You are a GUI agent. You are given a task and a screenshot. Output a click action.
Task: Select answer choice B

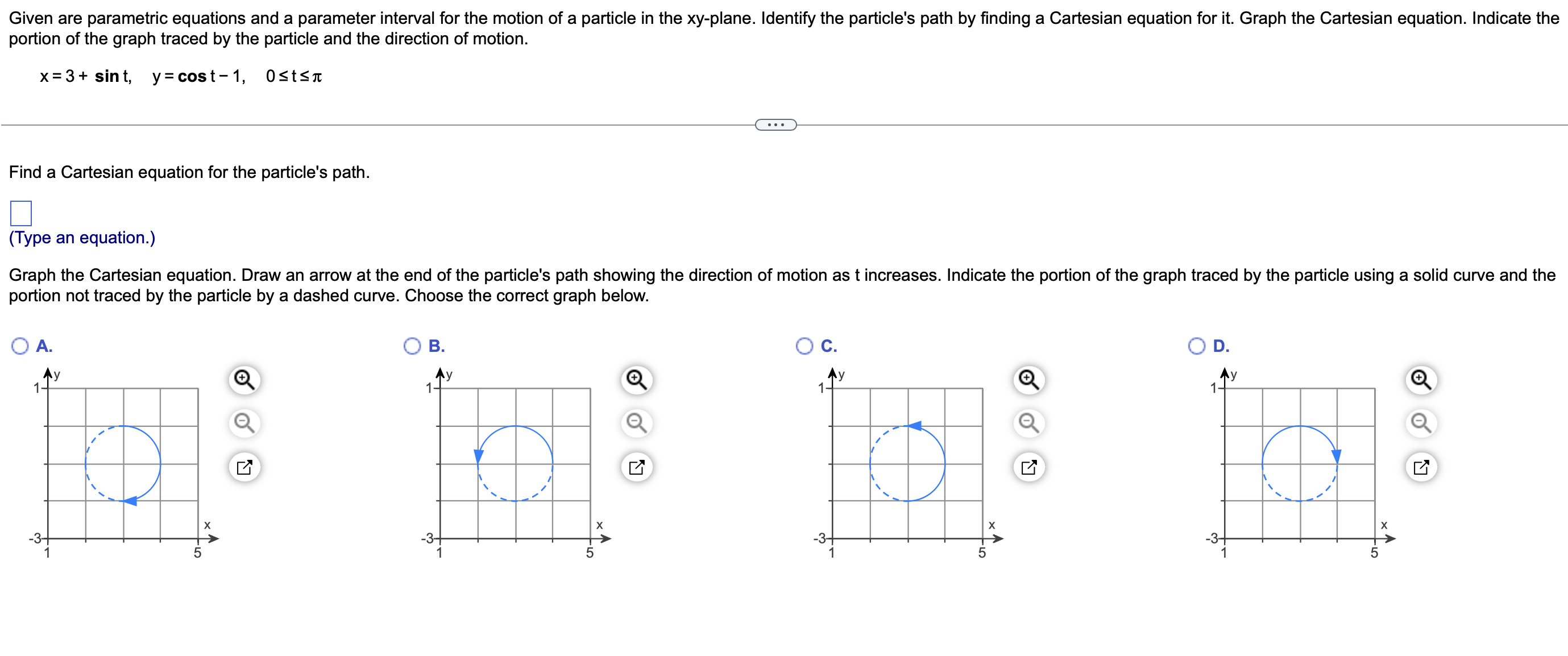pos(413,346)
